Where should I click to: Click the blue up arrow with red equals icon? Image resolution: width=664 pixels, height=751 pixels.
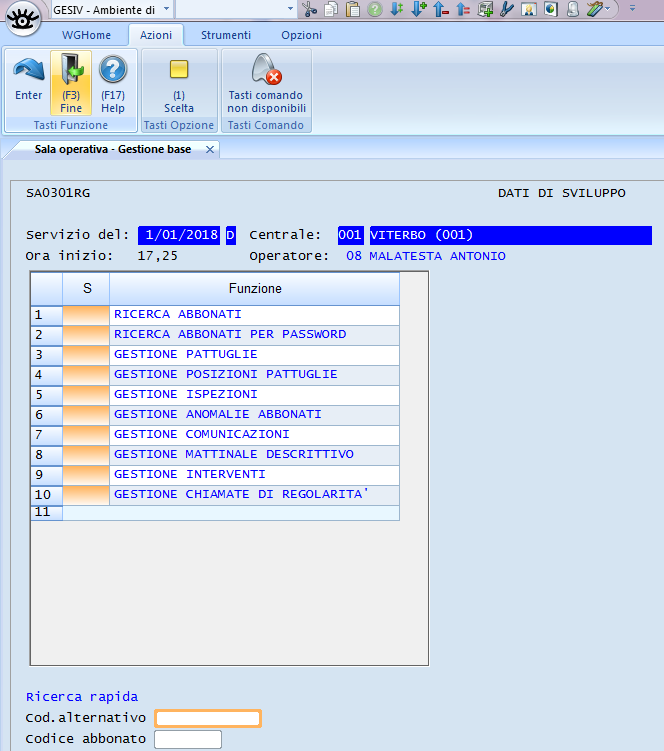463,9
